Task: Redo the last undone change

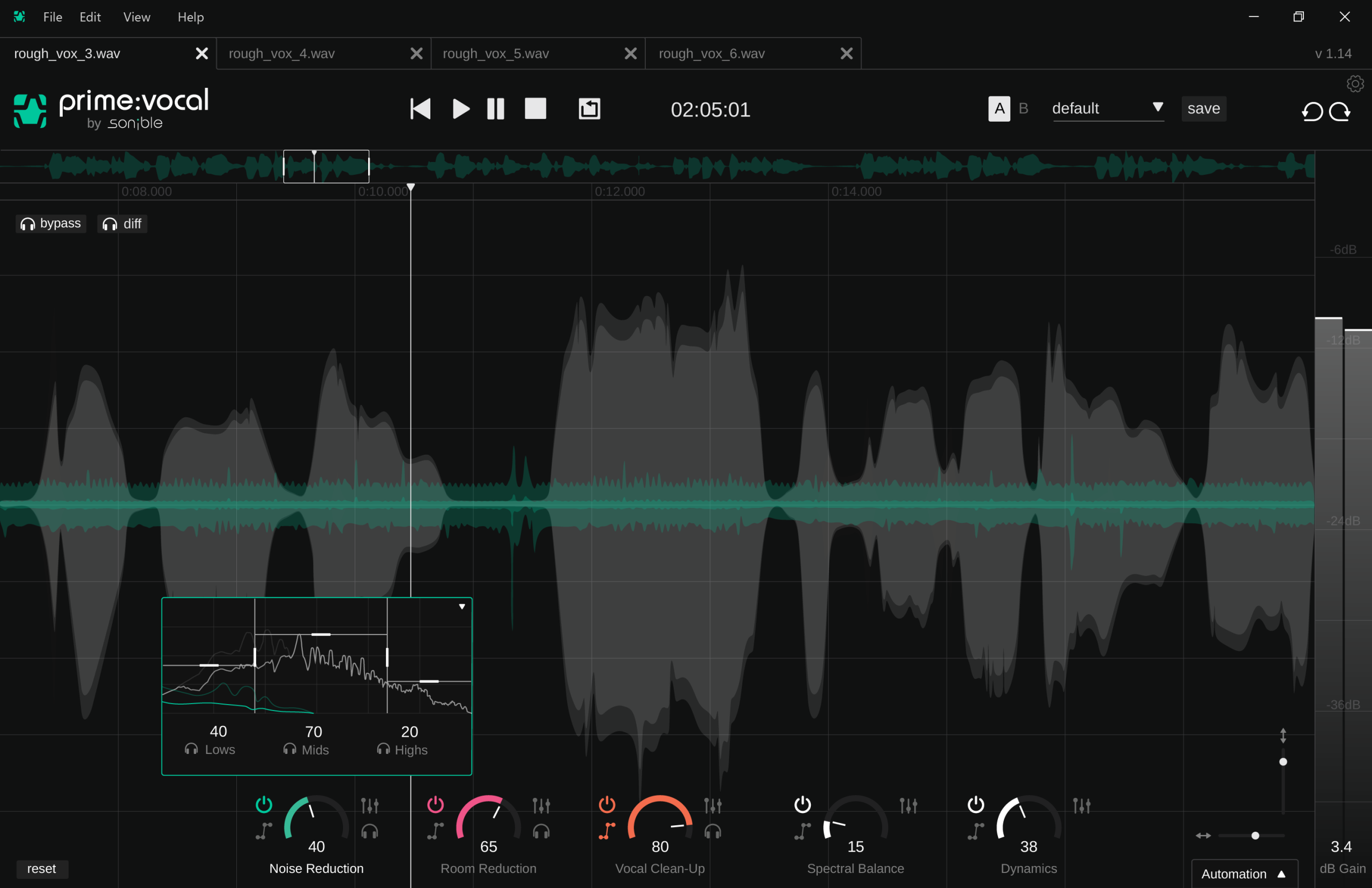Action: (1341, 112)
